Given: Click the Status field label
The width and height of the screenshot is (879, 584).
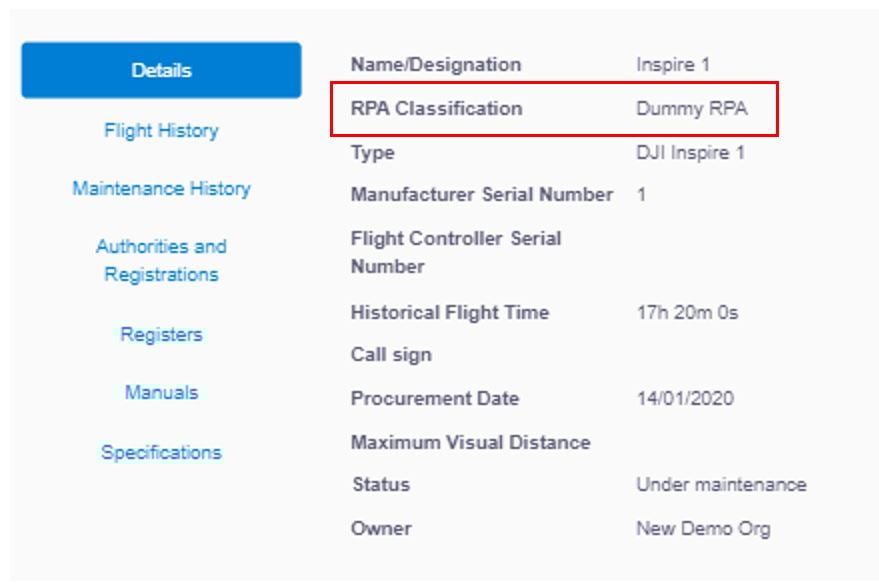Looking at the screenshot, I should [x=375, y=484].
